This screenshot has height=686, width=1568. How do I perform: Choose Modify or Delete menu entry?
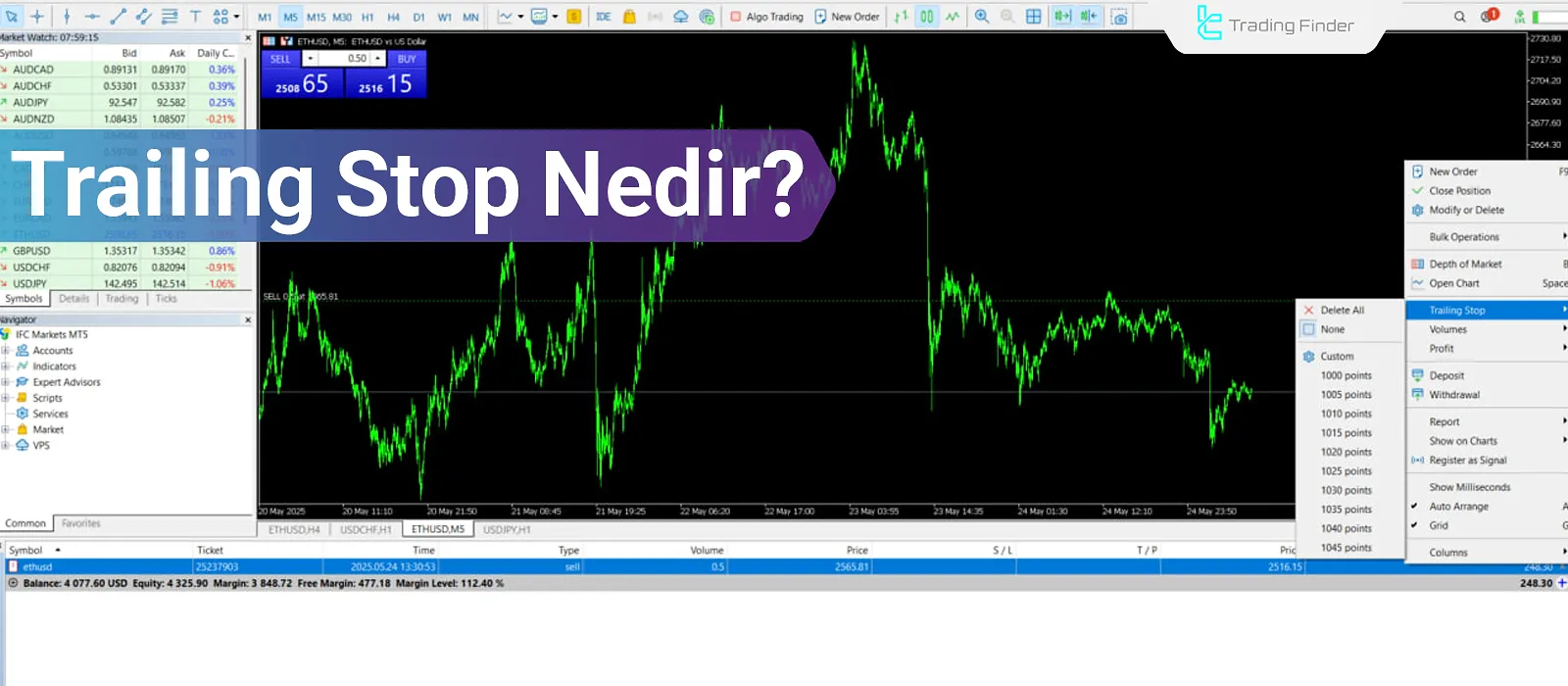pos(1466,210)
